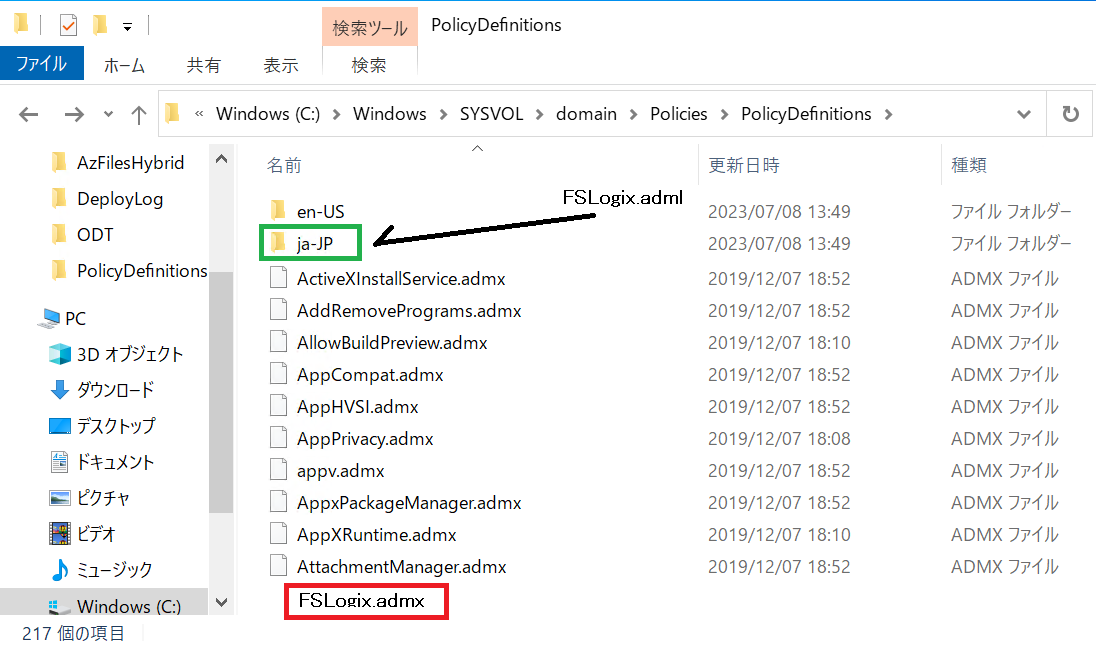Select the 検索ツール contextual tab header
This screenshot has height=648, width=1096.
(x=370, y=27)
